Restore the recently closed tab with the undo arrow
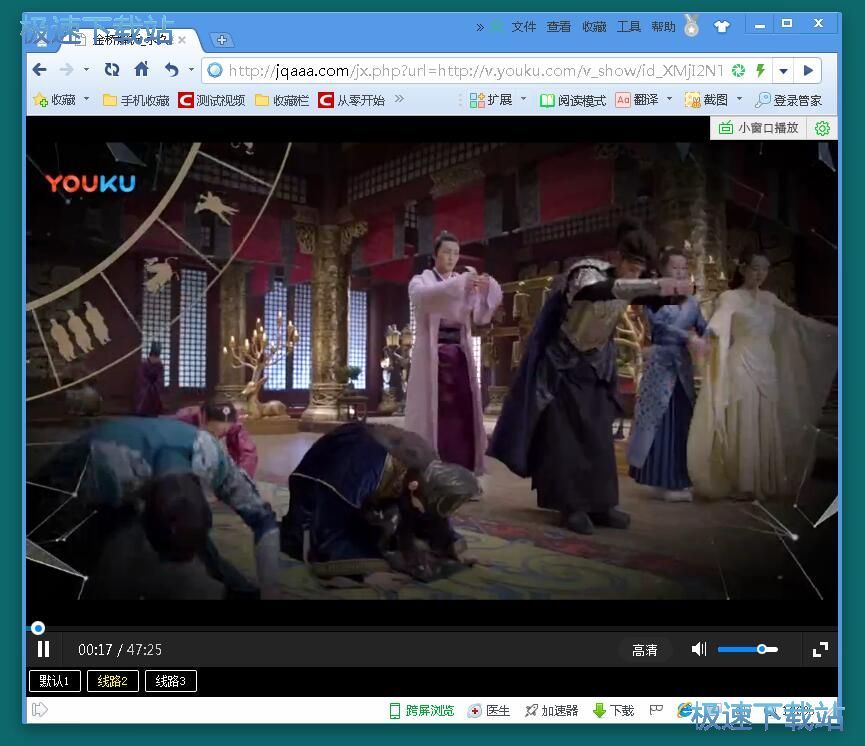 point(172,70)
